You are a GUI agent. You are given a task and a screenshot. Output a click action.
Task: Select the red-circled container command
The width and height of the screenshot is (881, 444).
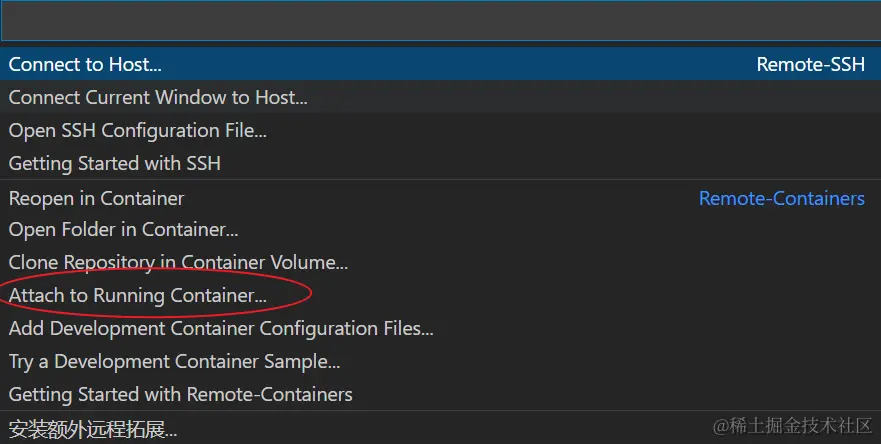click(138, 296)
